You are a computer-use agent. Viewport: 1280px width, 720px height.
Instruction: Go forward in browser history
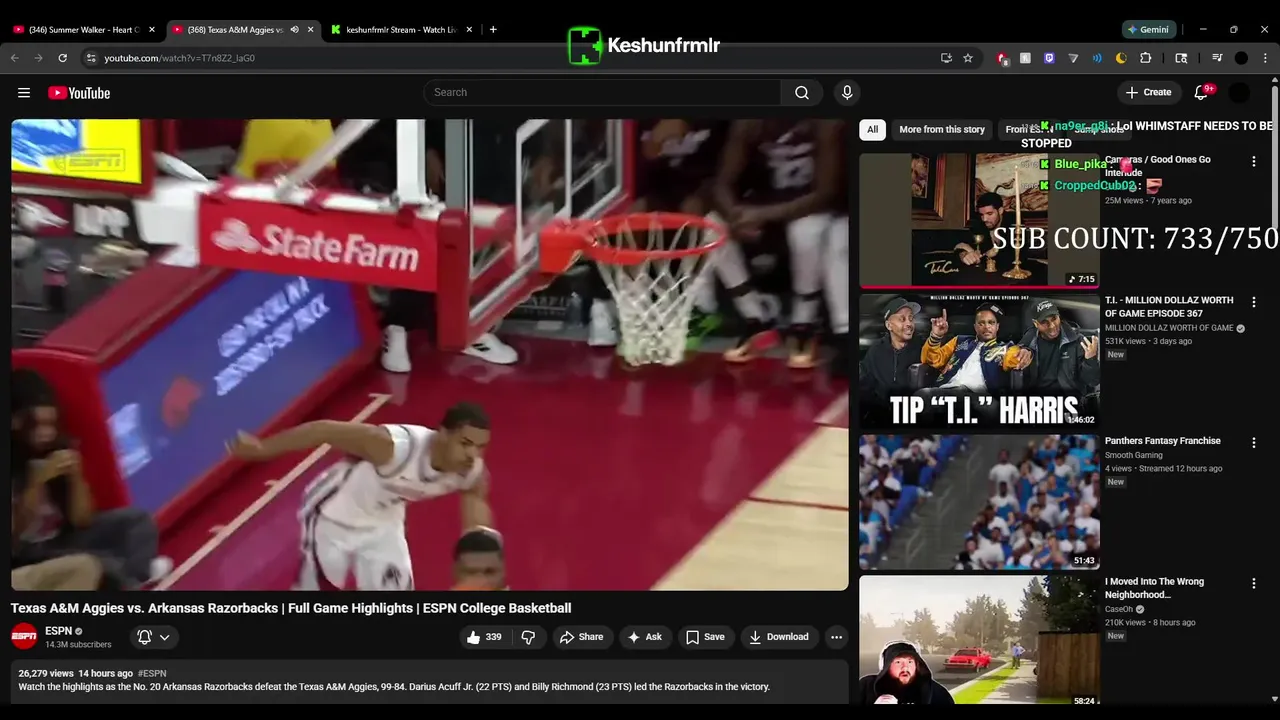pos(38,58)
